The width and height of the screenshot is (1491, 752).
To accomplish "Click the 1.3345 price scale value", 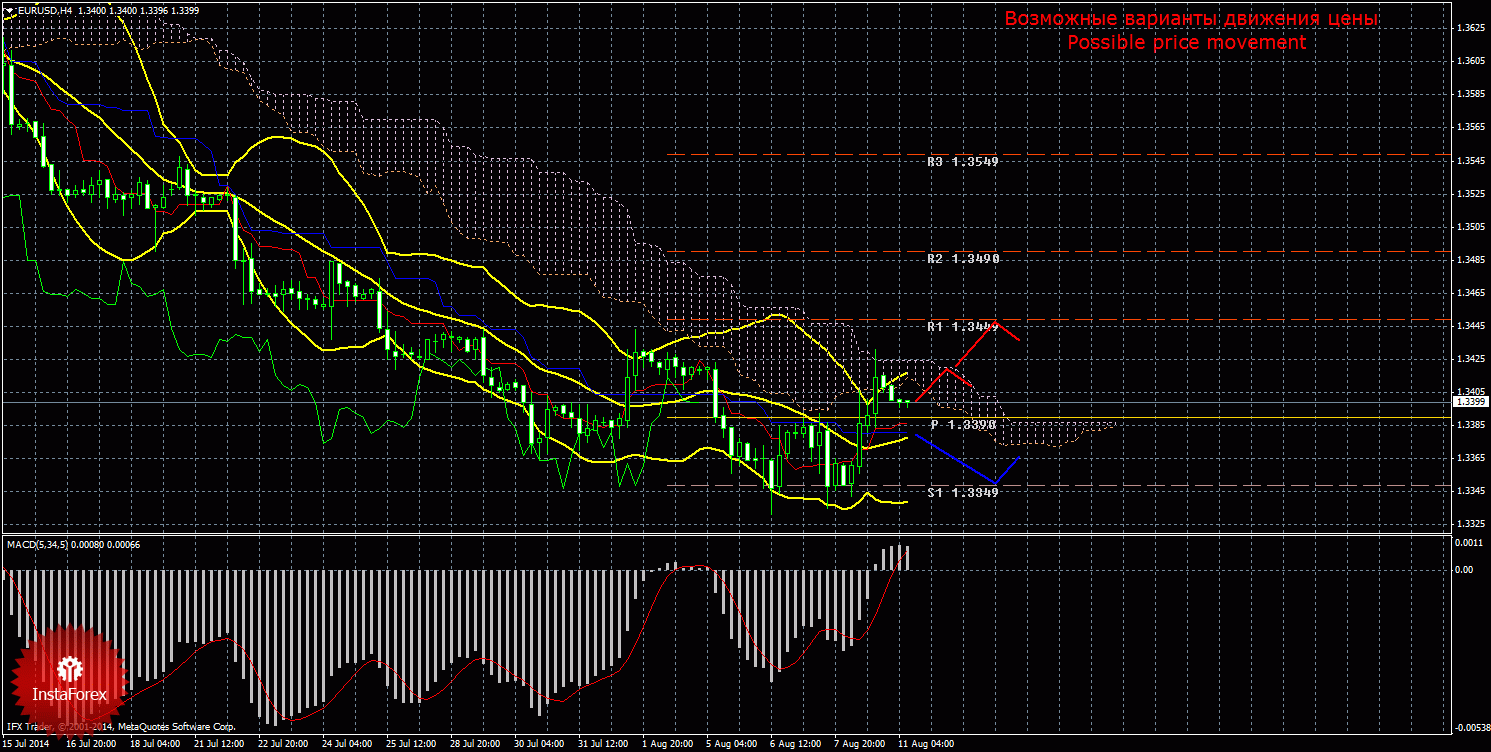I will pos(1469,491).
